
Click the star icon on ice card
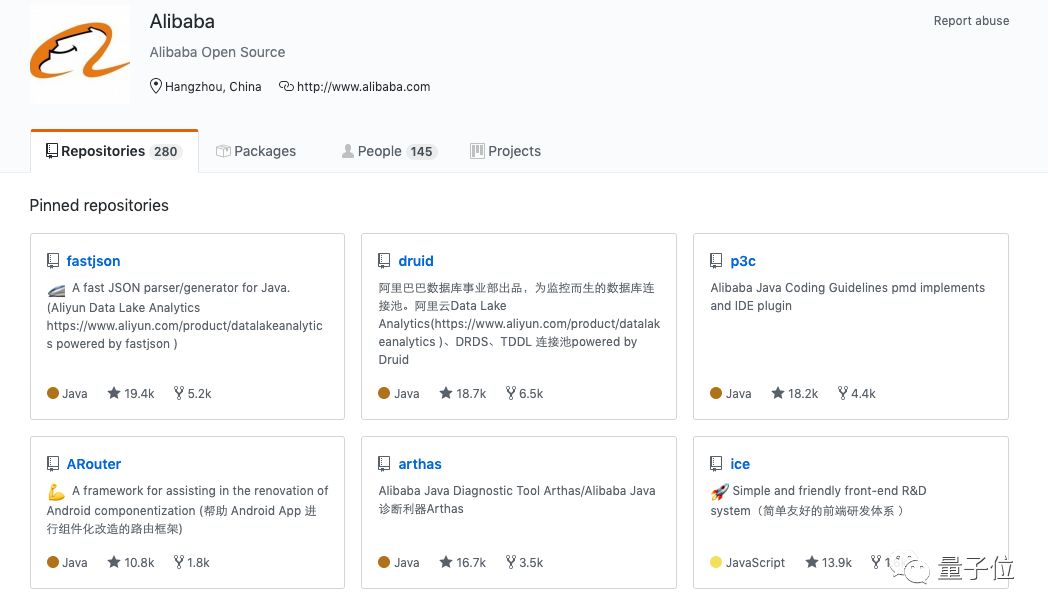point(812,563)
